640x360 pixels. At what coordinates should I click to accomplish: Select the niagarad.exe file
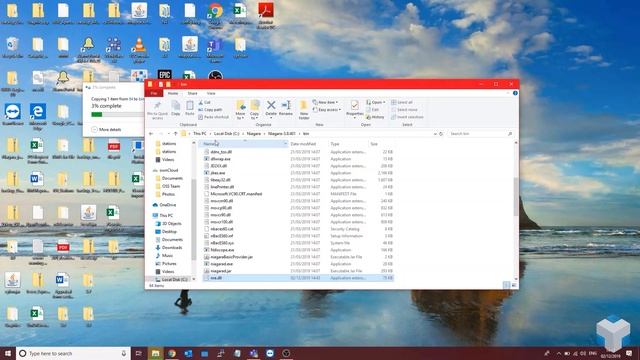pos(221,264)
